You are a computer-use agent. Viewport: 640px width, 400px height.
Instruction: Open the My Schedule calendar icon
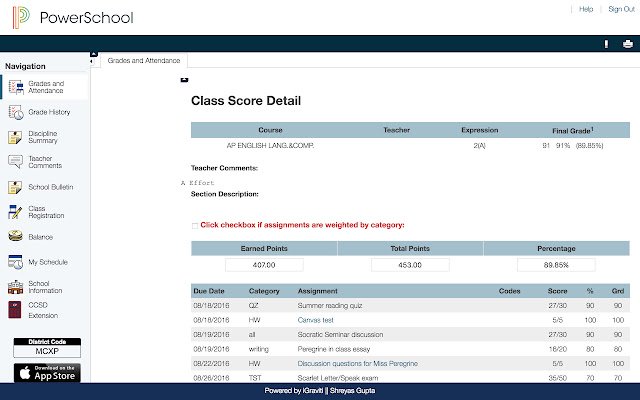[x=16, y=262]
